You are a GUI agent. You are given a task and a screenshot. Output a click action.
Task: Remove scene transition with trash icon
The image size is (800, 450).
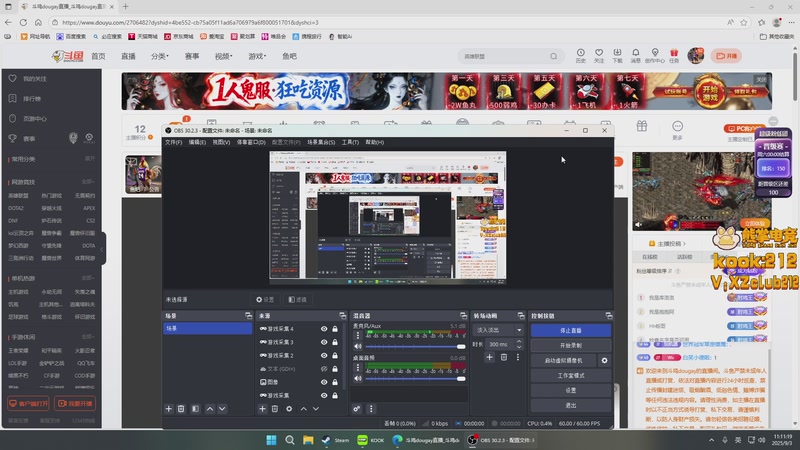click(504, 357)
